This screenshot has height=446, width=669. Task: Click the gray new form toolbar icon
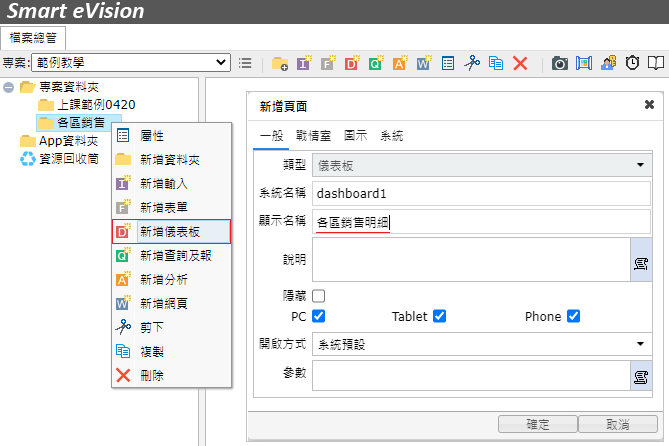(x=328, y=63)
